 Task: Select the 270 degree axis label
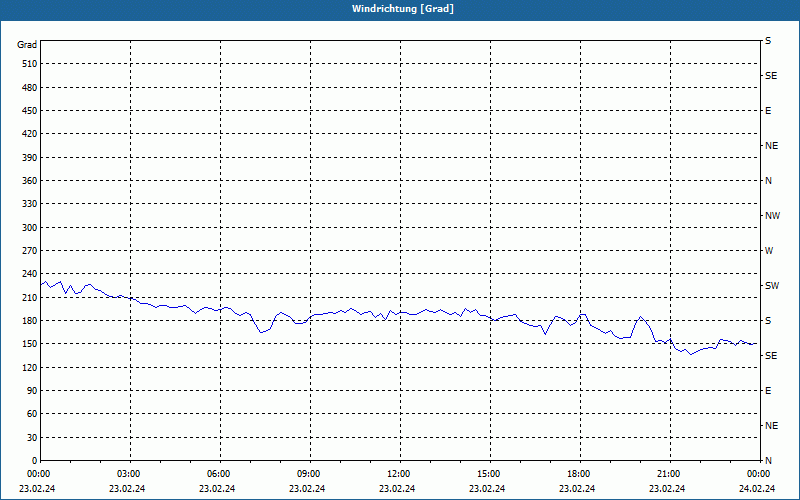coord(30,251)
